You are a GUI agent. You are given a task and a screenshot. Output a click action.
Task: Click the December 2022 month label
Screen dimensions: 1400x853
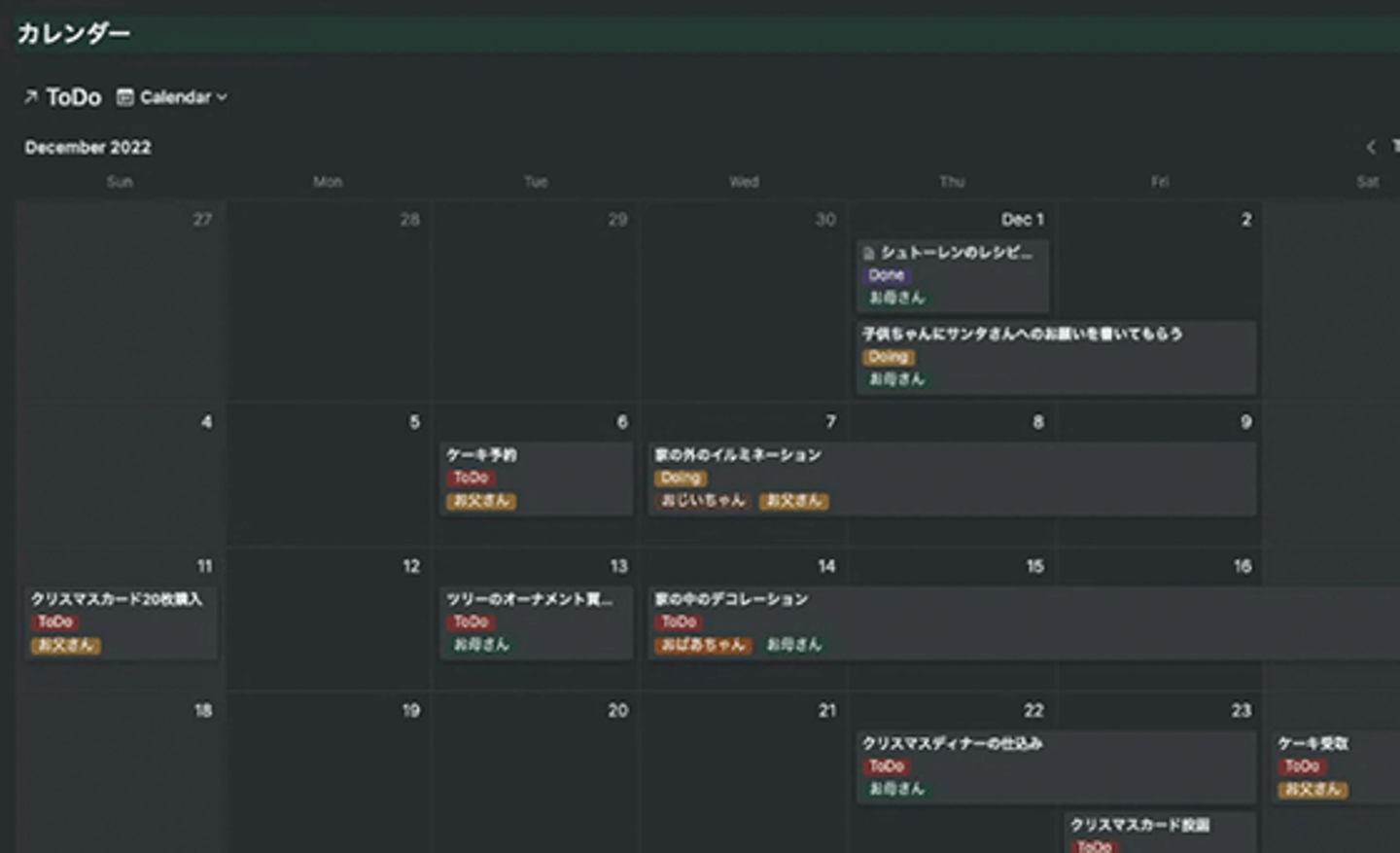87,147
